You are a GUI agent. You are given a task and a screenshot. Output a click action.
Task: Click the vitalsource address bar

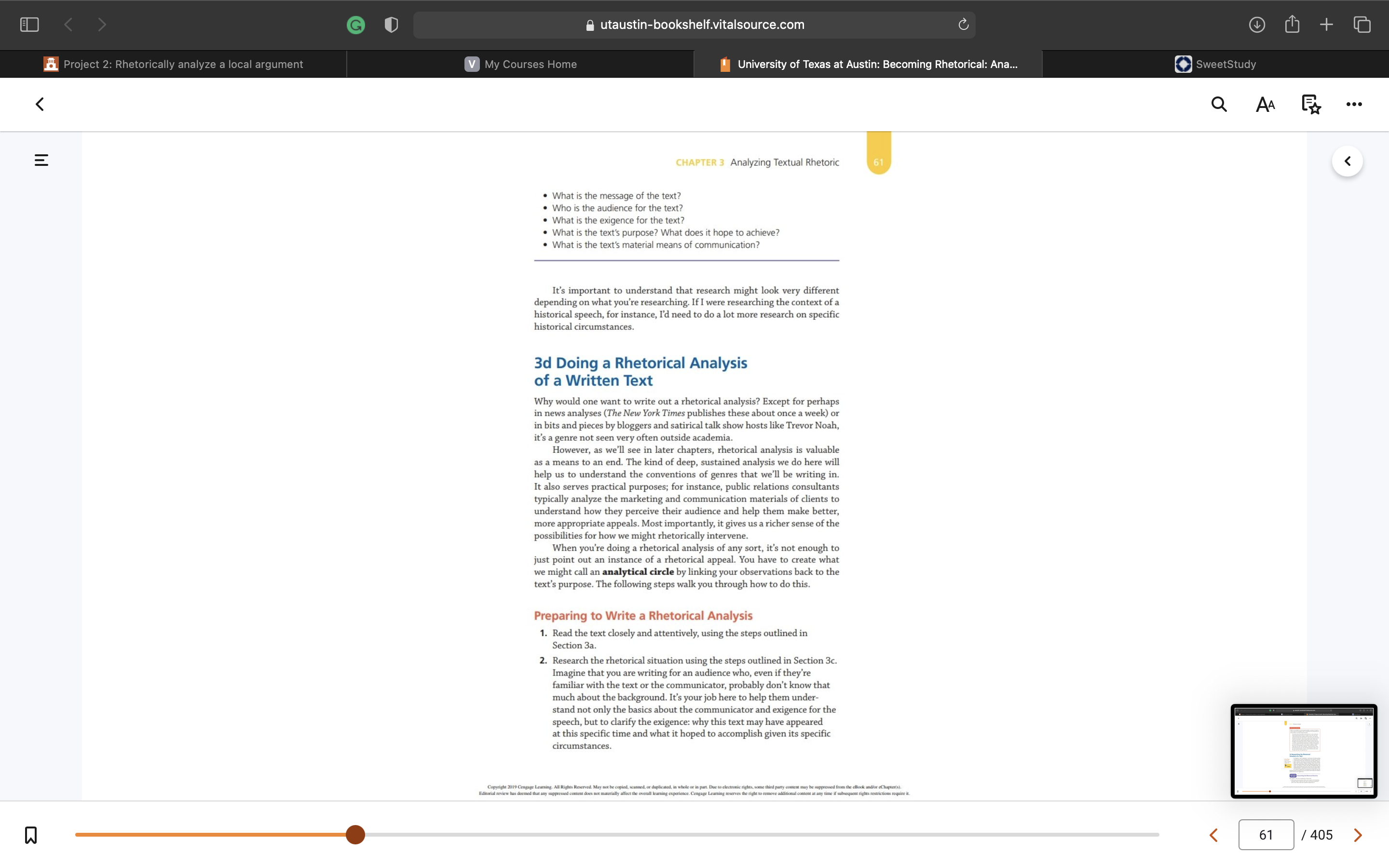click(694, 25)
